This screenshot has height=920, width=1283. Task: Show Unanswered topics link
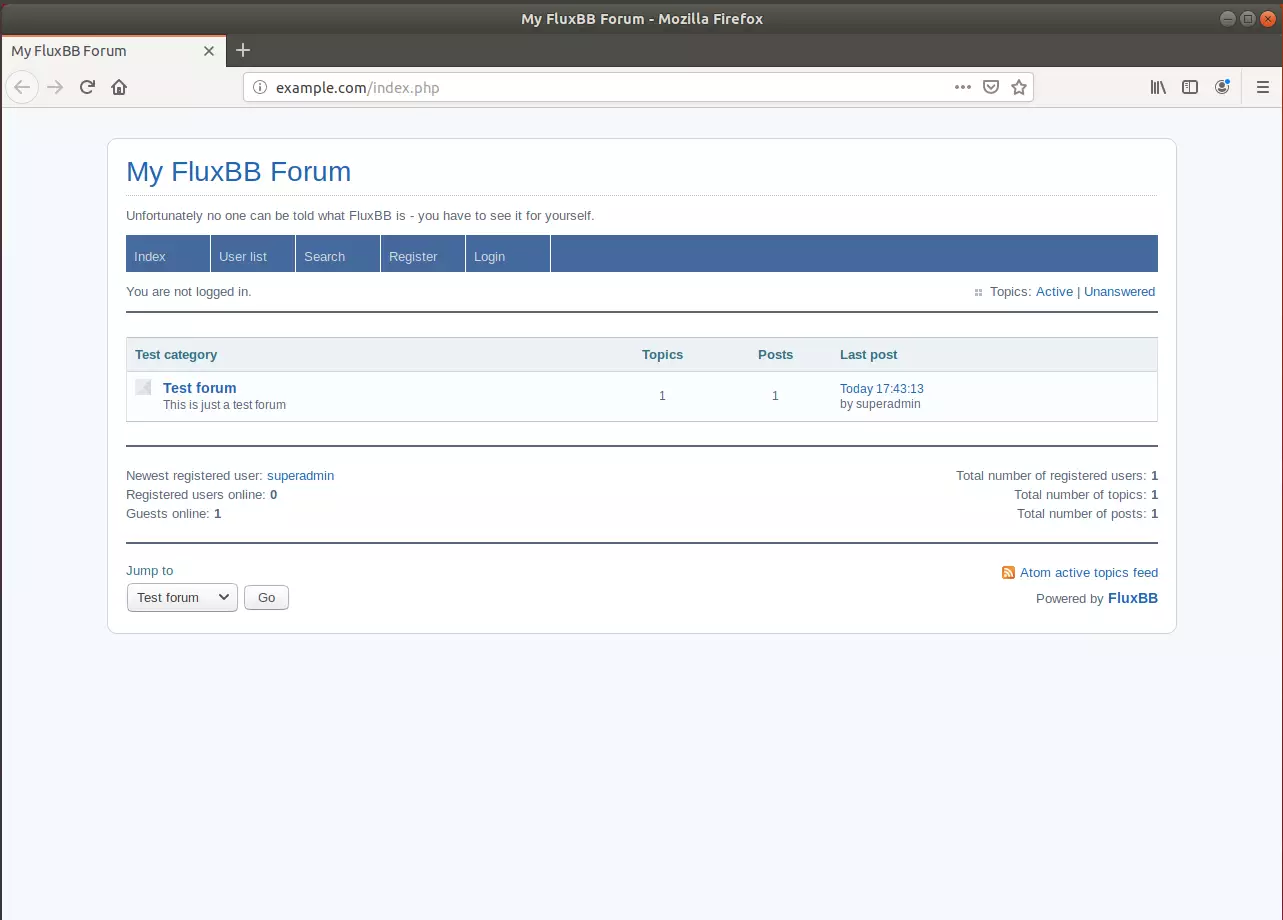click(x=1119, y=292)
